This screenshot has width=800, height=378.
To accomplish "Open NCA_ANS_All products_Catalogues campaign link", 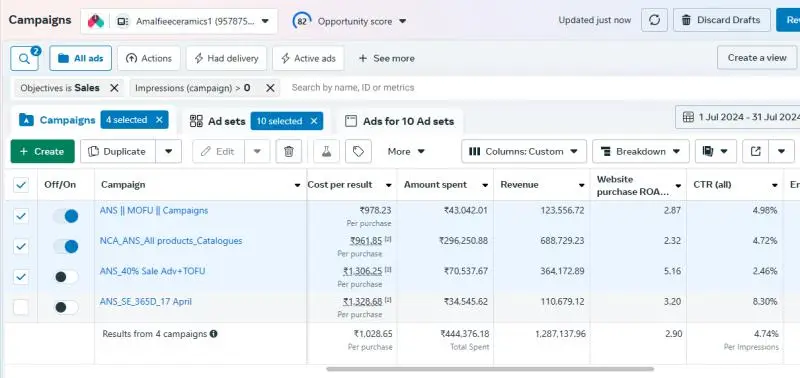I will tap(171, 241).
